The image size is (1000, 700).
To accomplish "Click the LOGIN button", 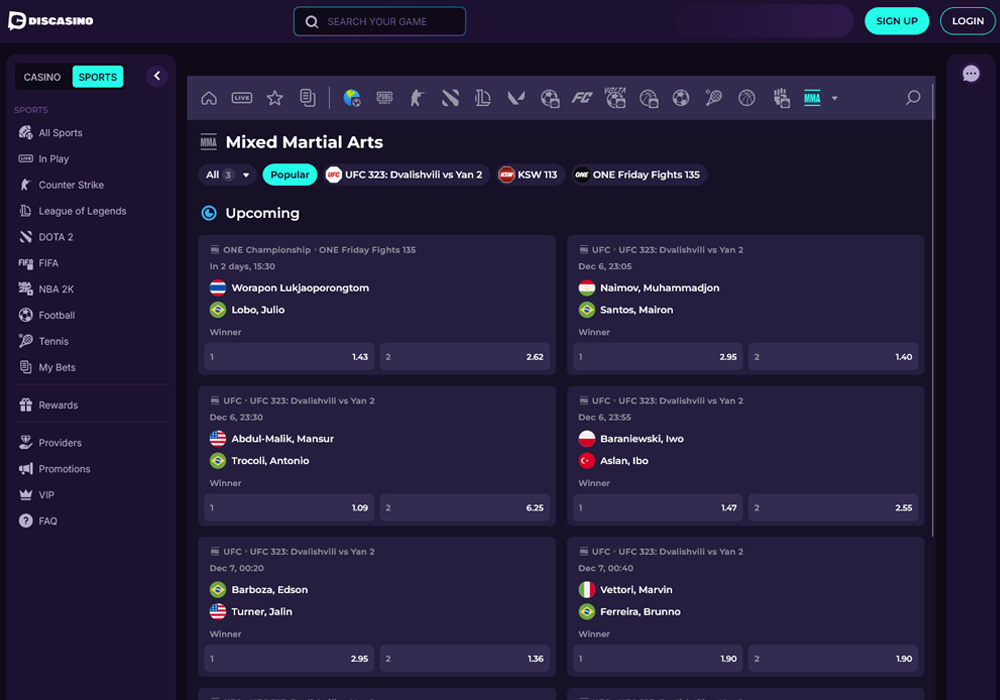I will pos(967,21).
